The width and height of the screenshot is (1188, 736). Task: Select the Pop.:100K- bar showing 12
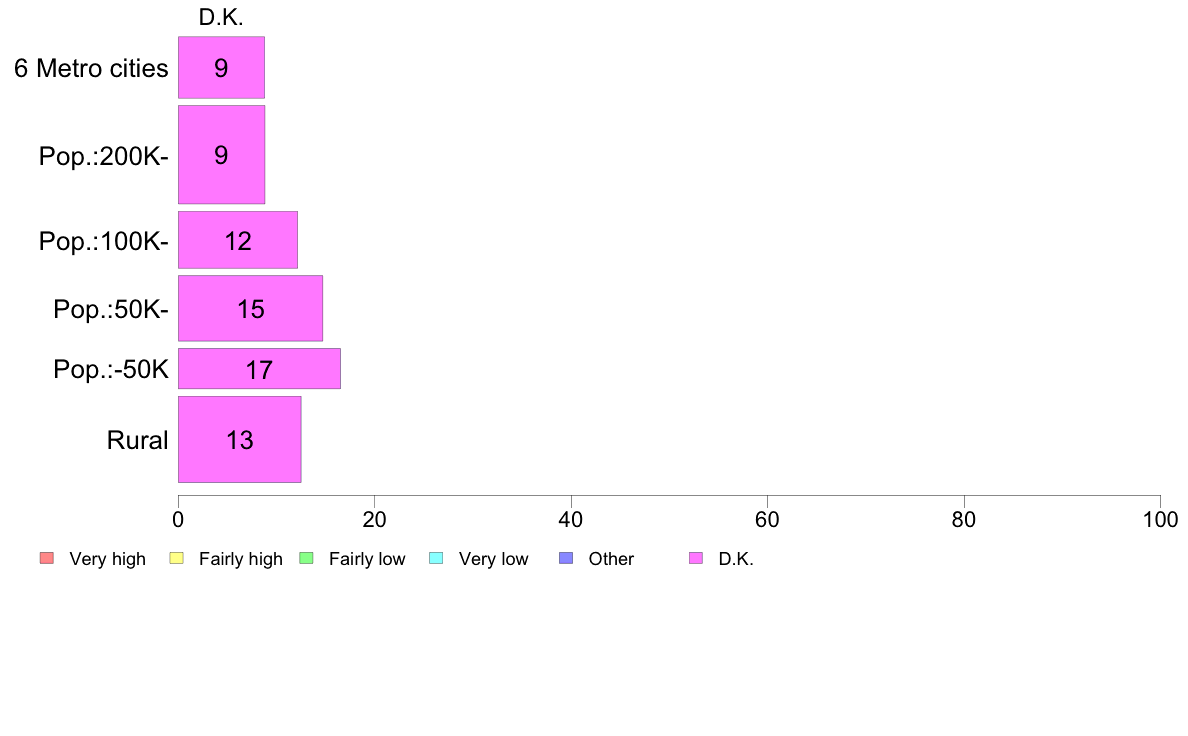238,240
